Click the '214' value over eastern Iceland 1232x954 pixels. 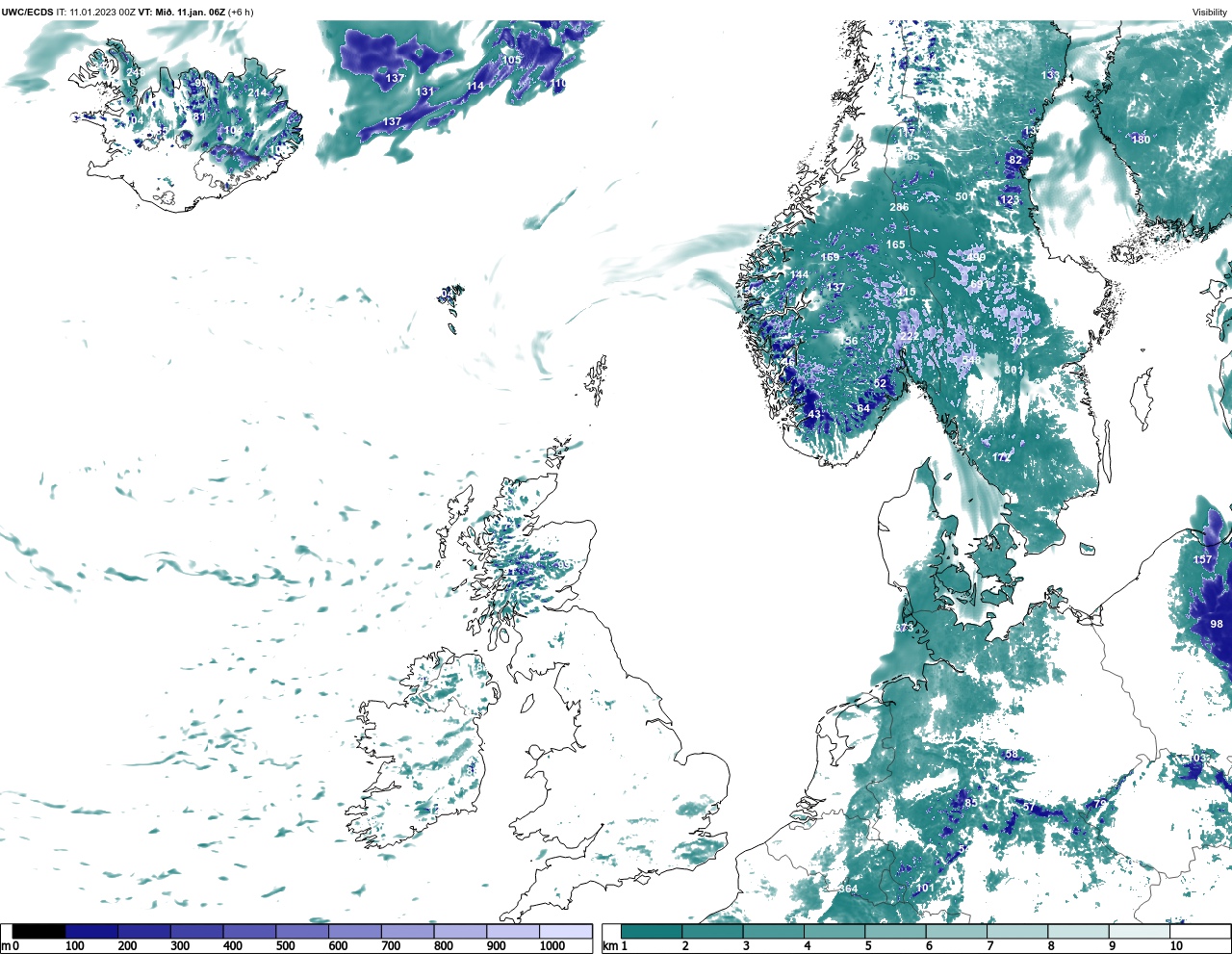257,93
